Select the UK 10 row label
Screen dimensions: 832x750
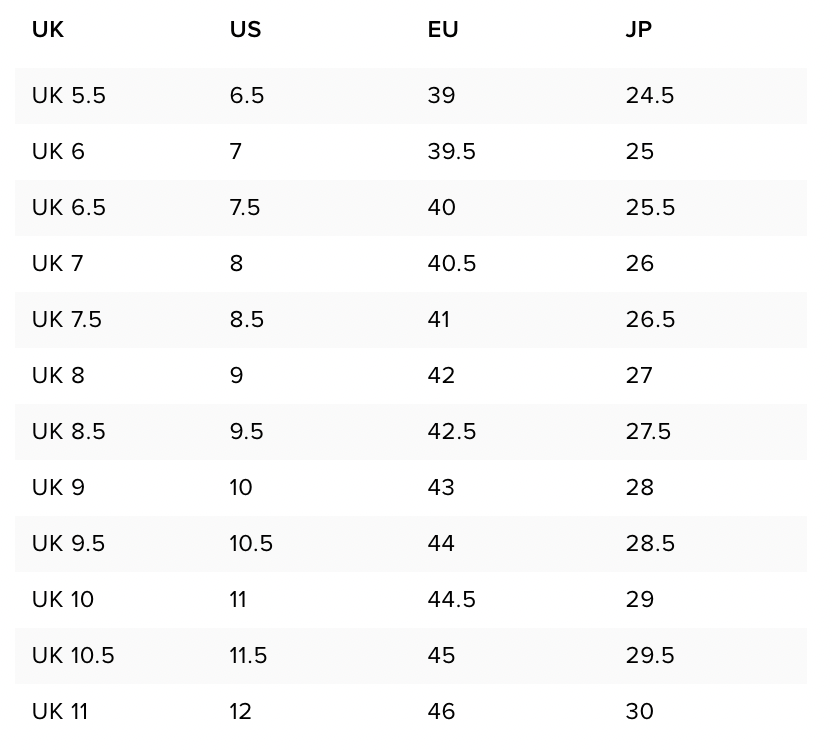(x=63, y=600)
